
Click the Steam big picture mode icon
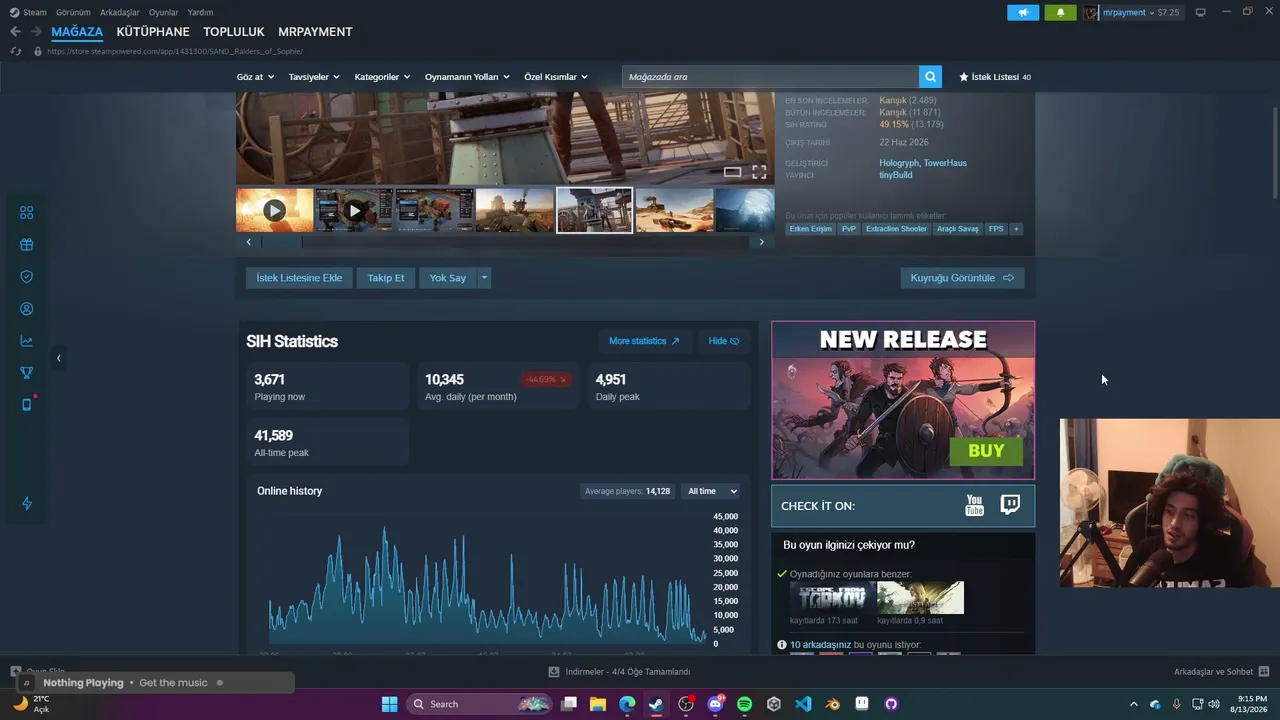[x=1201, y=12]
